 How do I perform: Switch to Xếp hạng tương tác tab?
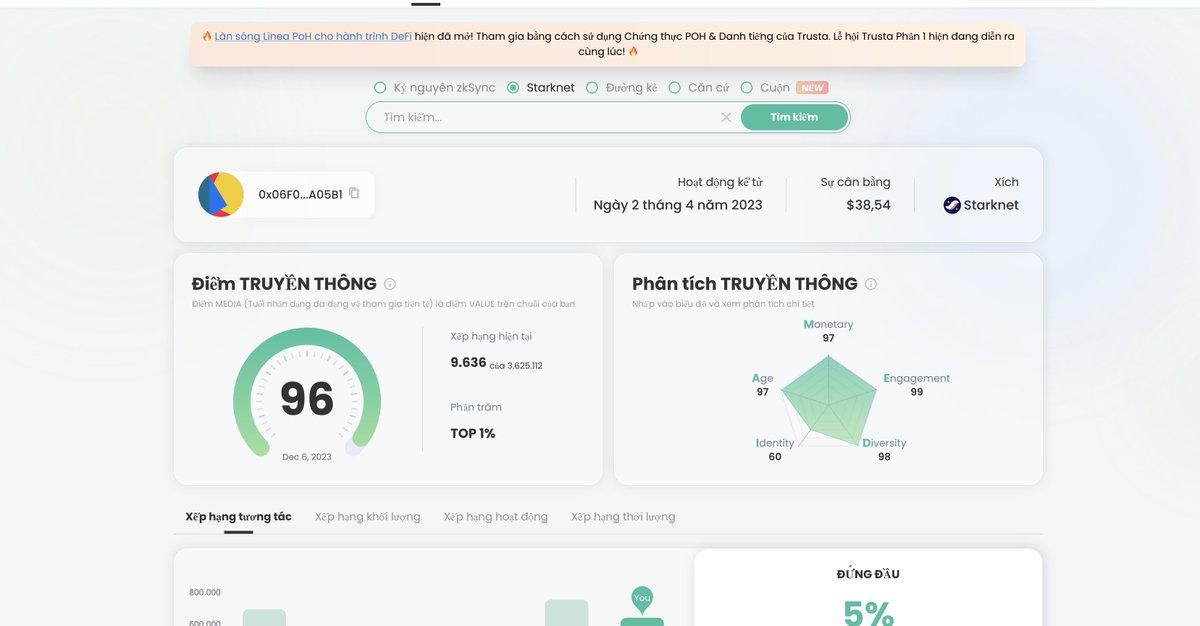238,517
